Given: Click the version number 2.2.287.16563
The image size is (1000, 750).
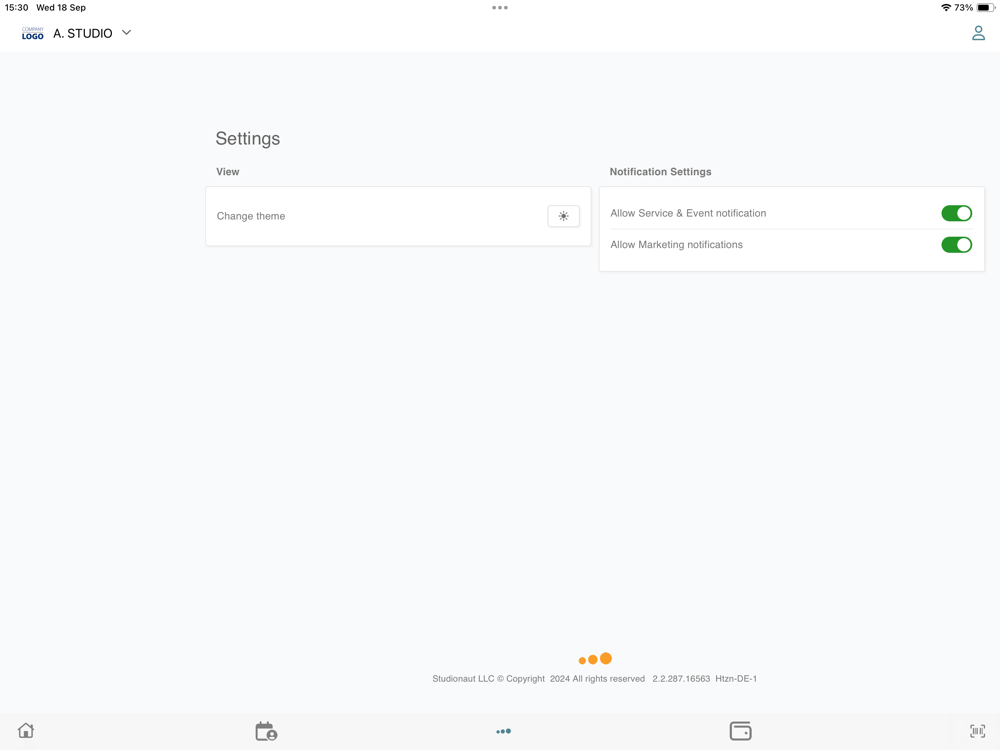Looking at the screenshot, I should point(681,679).
